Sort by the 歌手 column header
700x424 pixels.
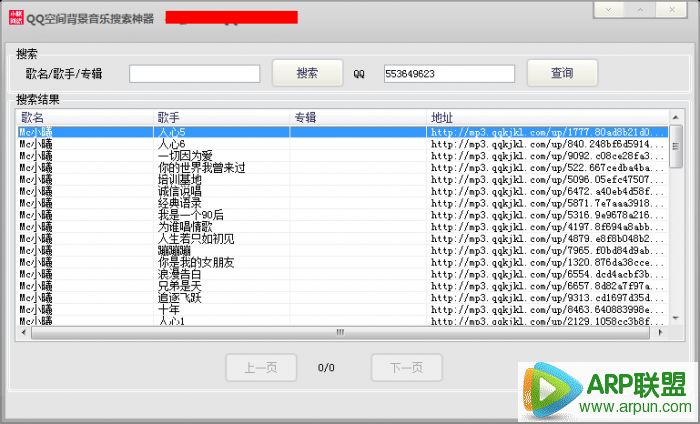coord(221,117)
